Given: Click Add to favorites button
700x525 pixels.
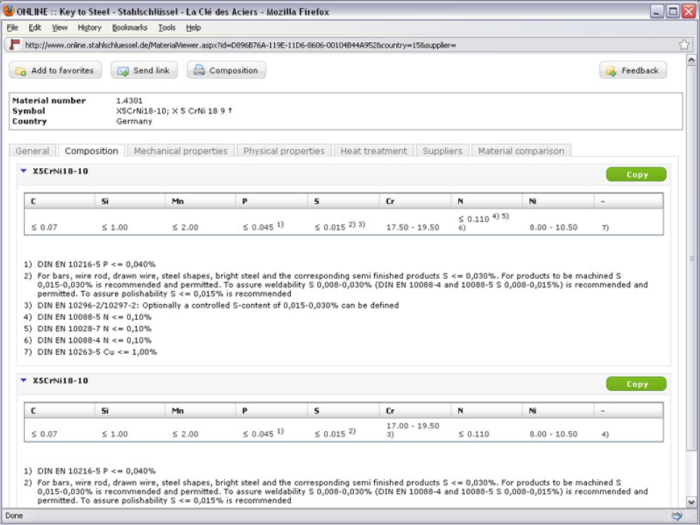Looking at the screenshot, I should [55, 71].
